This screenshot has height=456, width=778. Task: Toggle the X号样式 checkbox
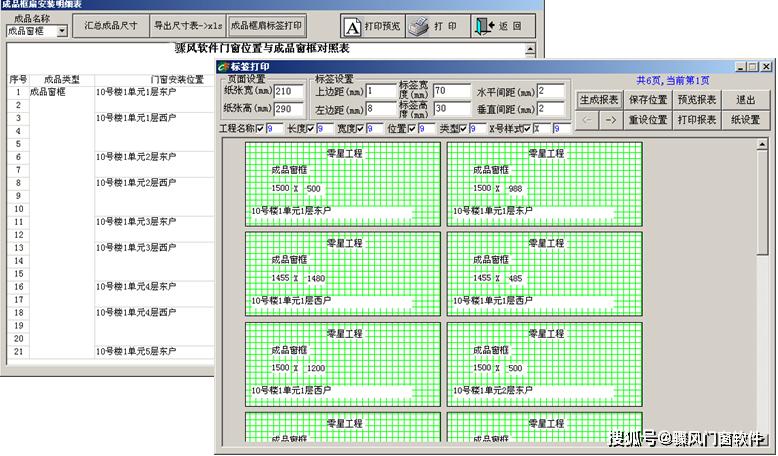tap(527, 129)
